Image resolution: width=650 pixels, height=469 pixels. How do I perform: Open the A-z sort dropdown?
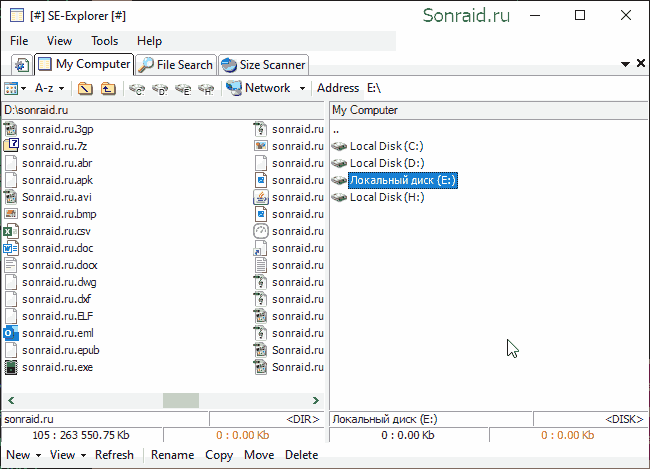click(49, 88)
